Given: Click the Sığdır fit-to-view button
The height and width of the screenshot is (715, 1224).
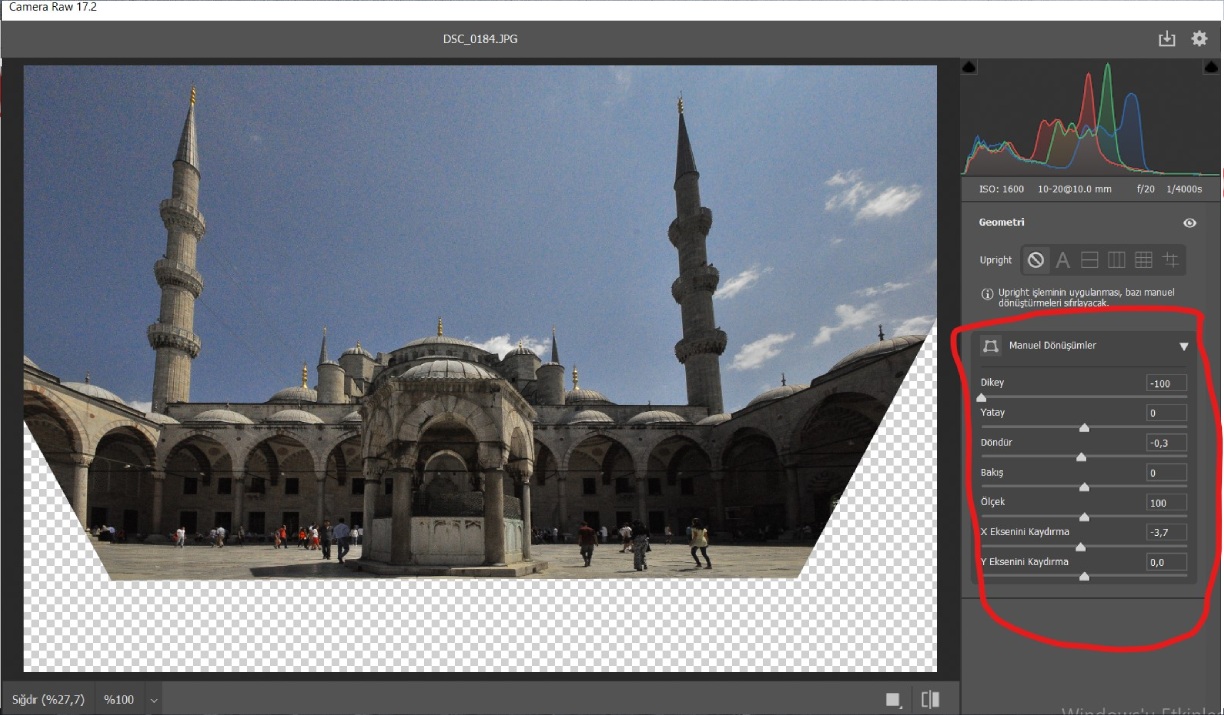Looking at the screenshot, I should coord(48,699).
